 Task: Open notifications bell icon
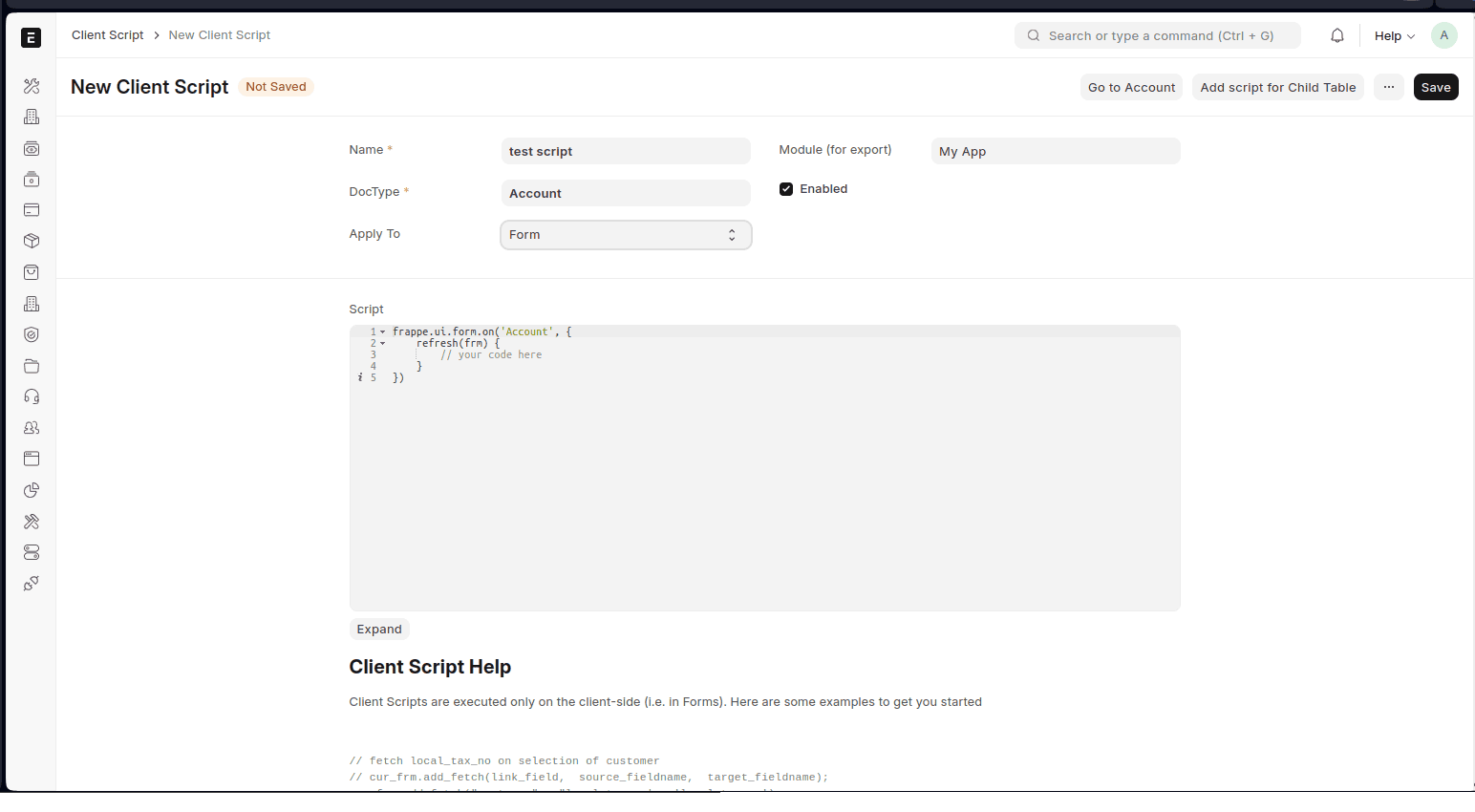tap(1337, 35)
